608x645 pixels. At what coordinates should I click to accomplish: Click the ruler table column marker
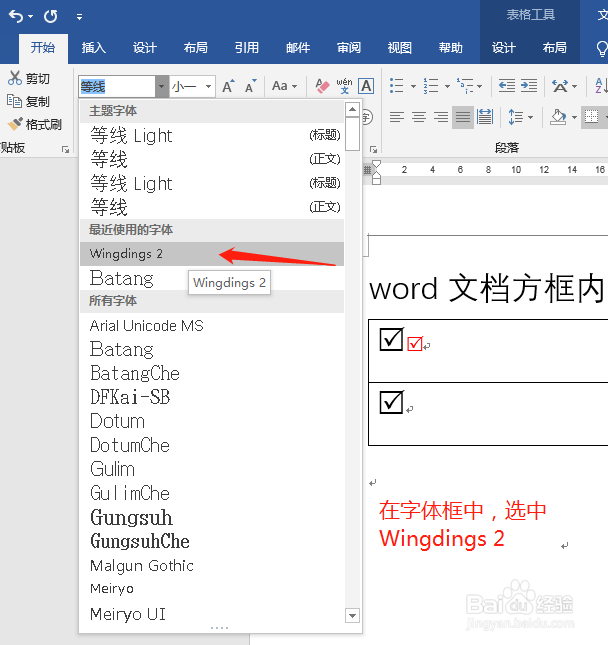click(367, 170)
